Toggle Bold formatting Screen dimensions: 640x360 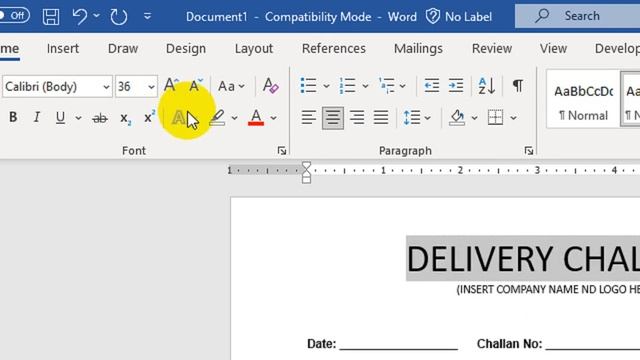(x=13, y=118)
